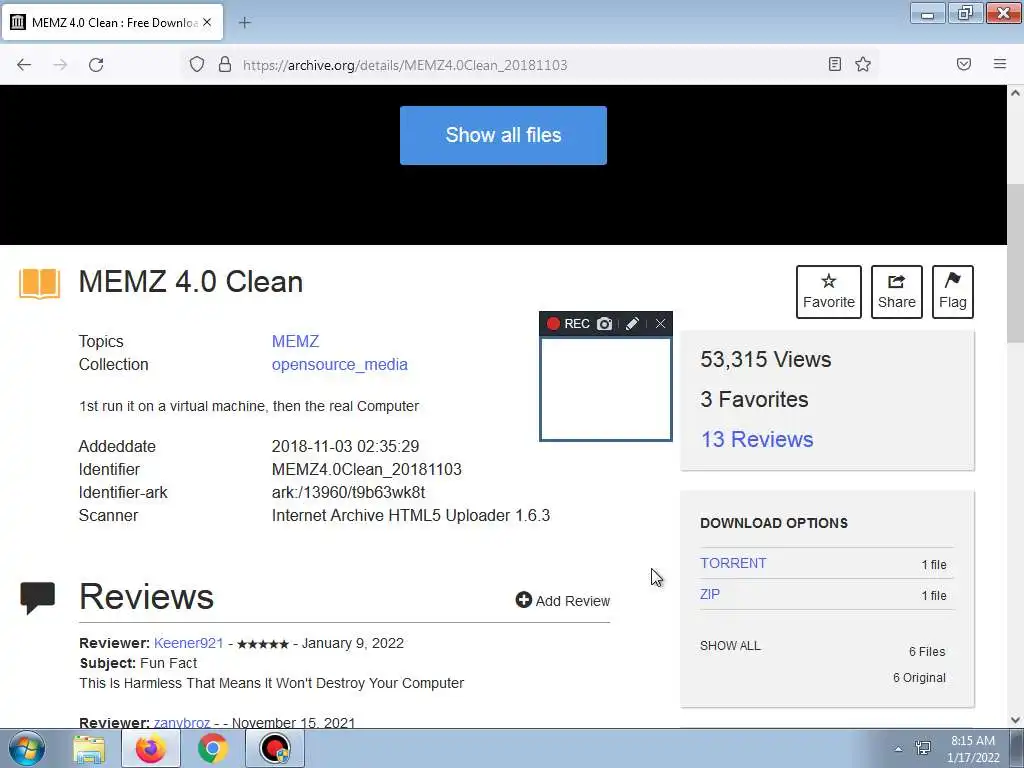Open the opensource_media collection link
1024x768 pixels.
click(x=340, y=364)
